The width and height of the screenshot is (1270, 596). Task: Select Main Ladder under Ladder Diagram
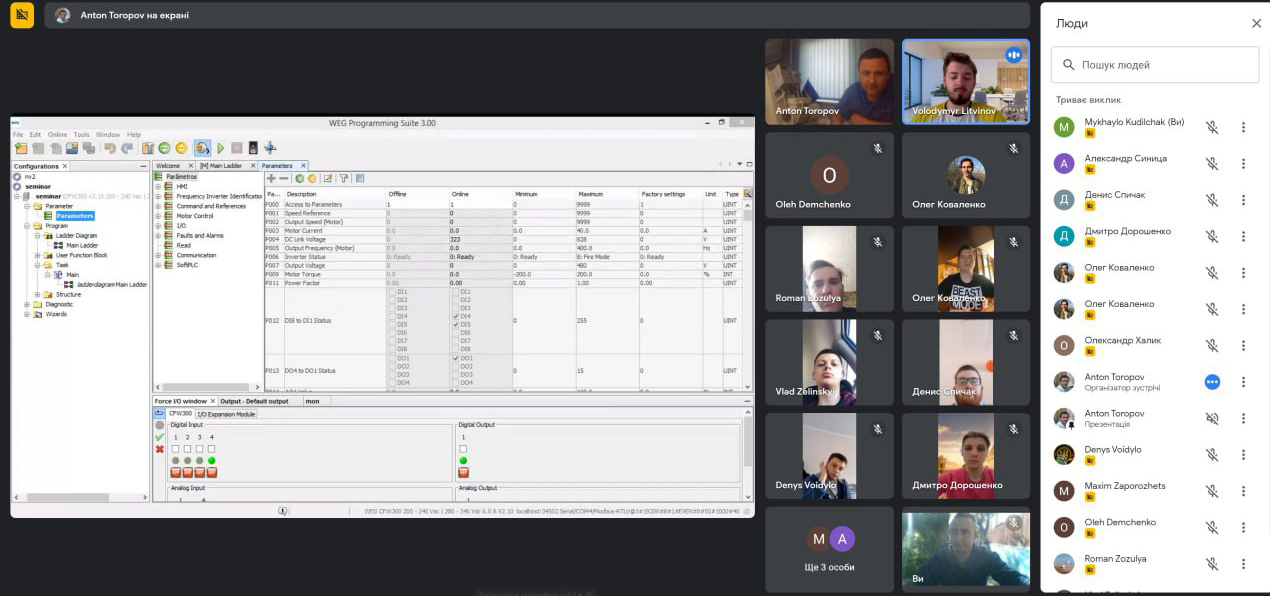click(81, 245)
